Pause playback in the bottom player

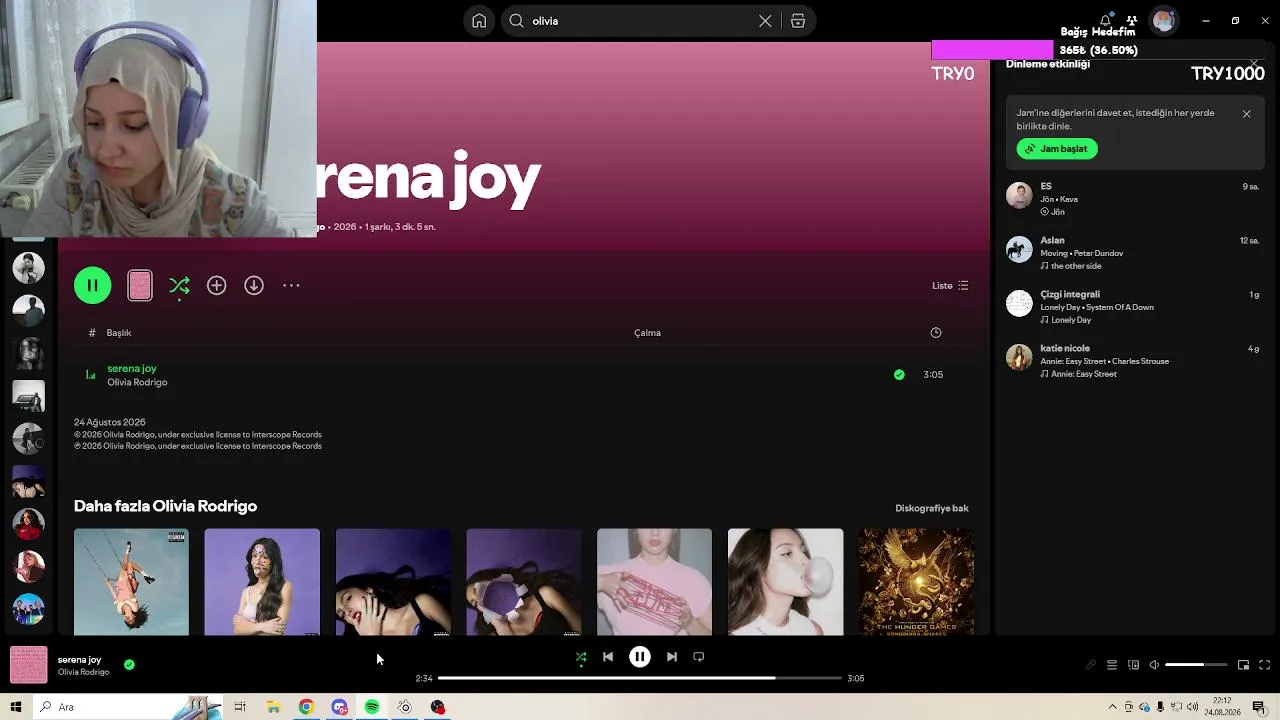click(x=640, y=657)
